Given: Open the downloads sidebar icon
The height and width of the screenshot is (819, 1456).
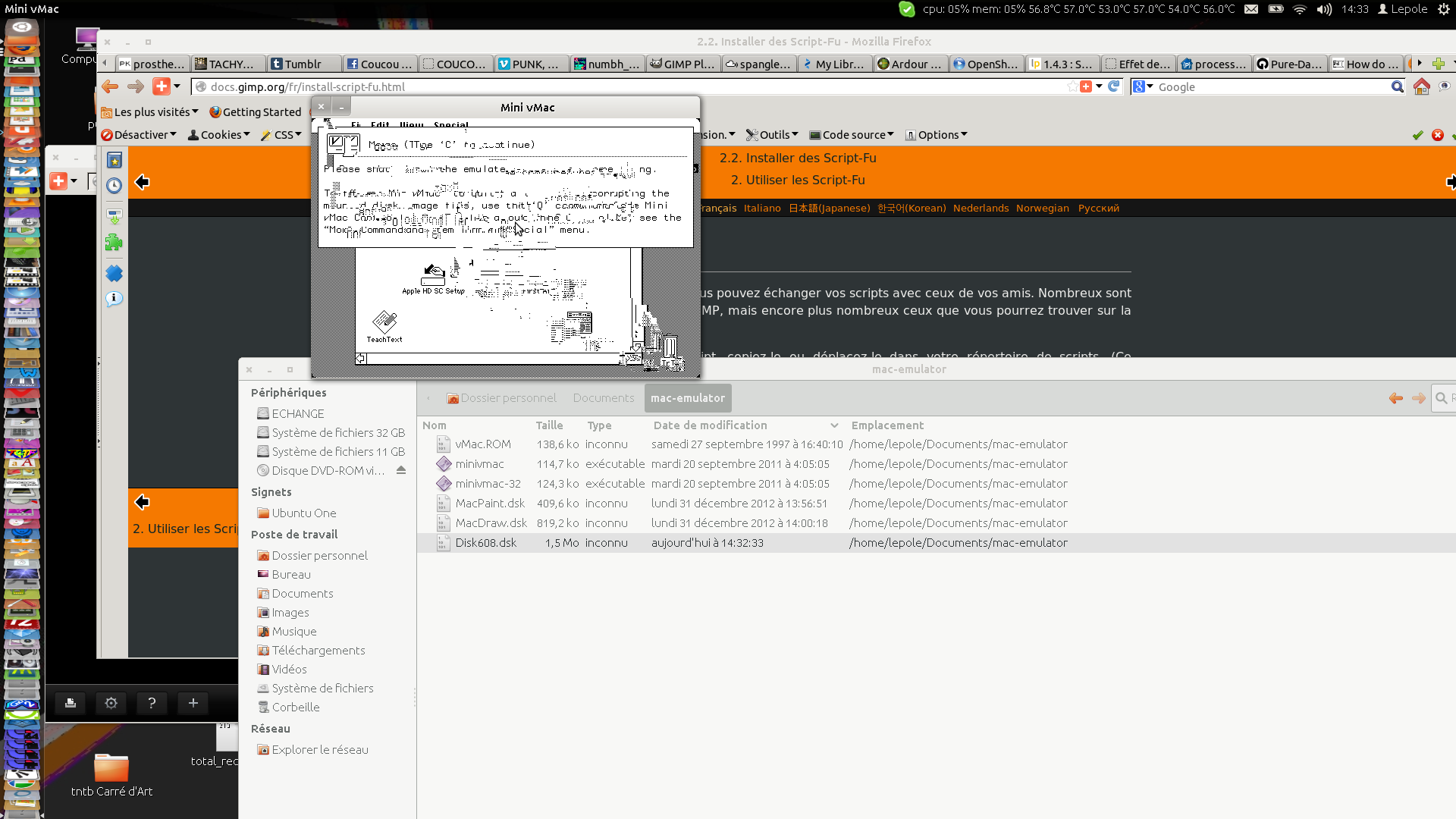Looking at the screenshot, I should 115,217.
